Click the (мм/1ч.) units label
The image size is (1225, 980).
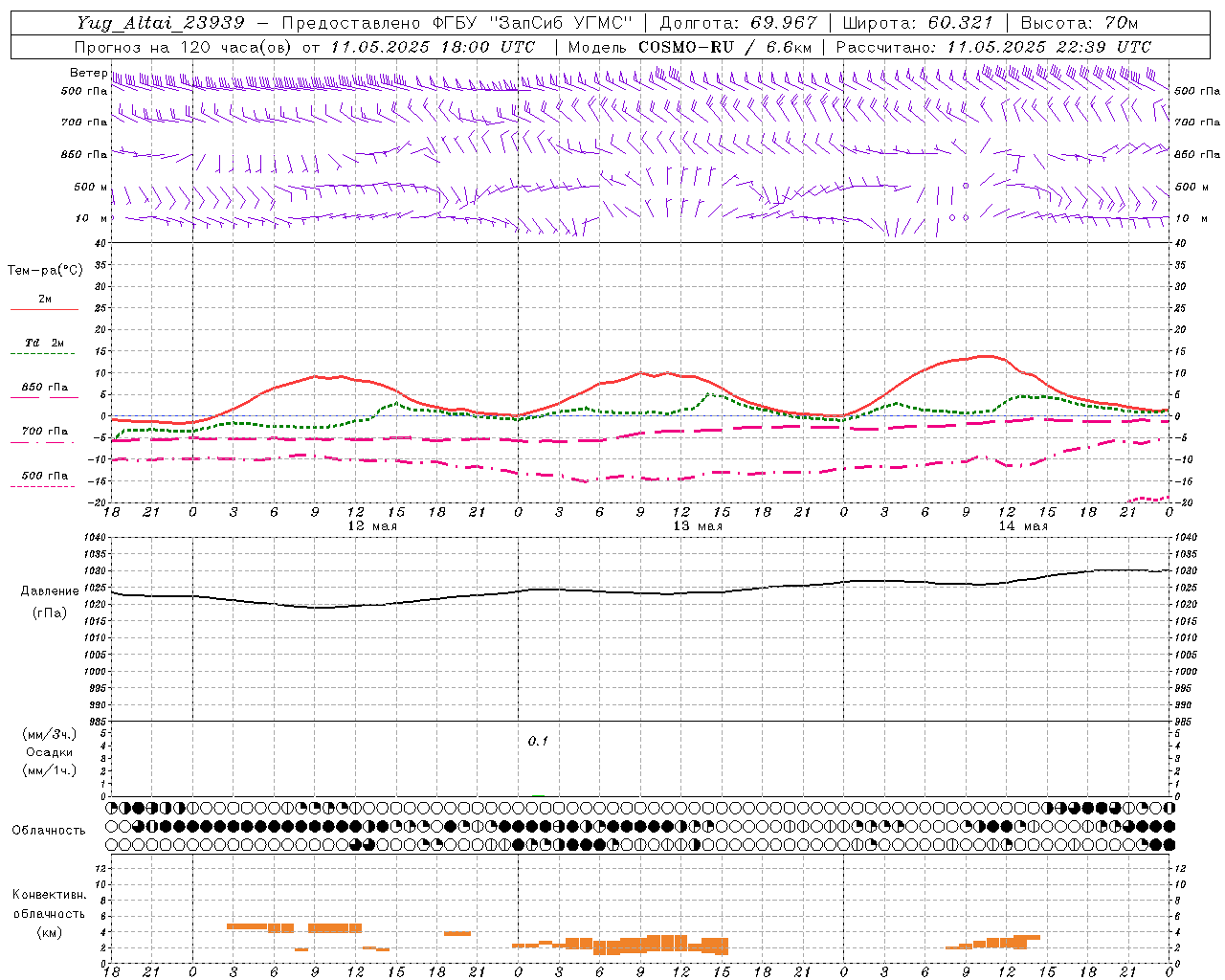pos(50,770)
